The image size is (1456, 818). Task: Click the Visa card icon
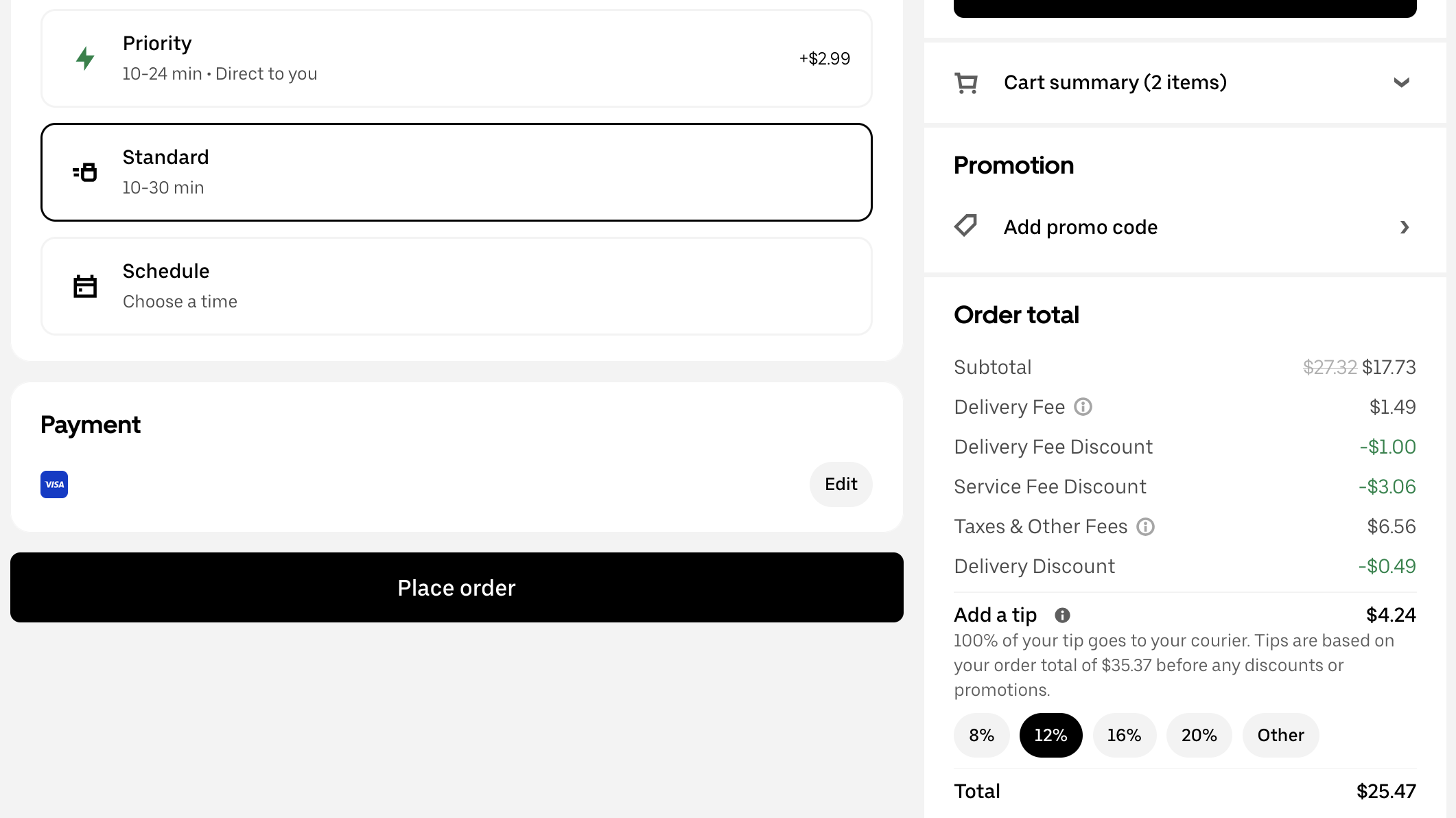[54, 484]
